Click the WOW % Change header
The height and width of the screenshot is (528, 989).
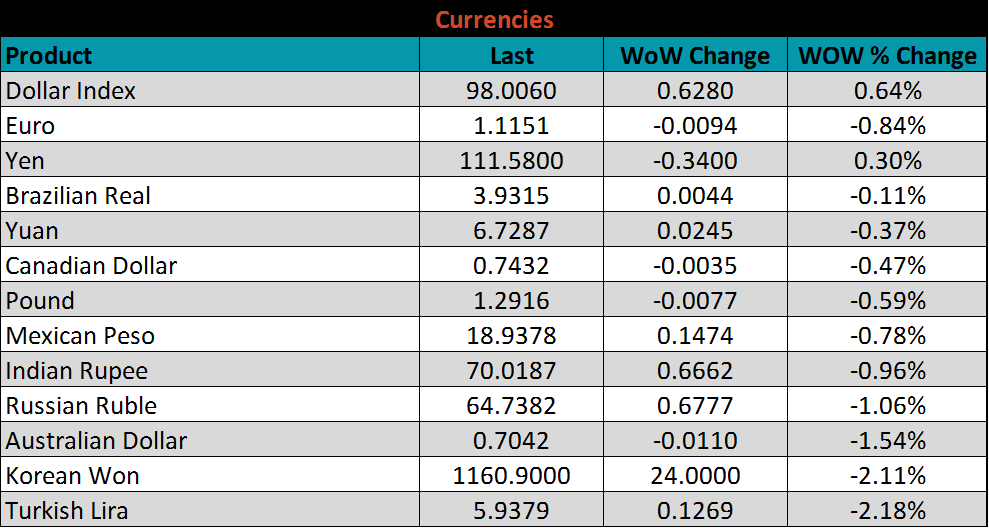click(x=887, y=56)
